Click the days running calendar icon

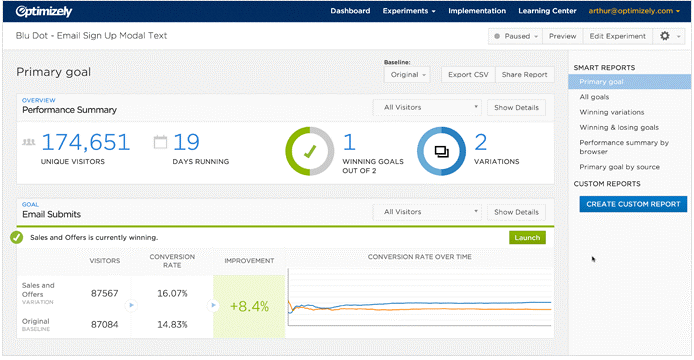tap(160, 142)
